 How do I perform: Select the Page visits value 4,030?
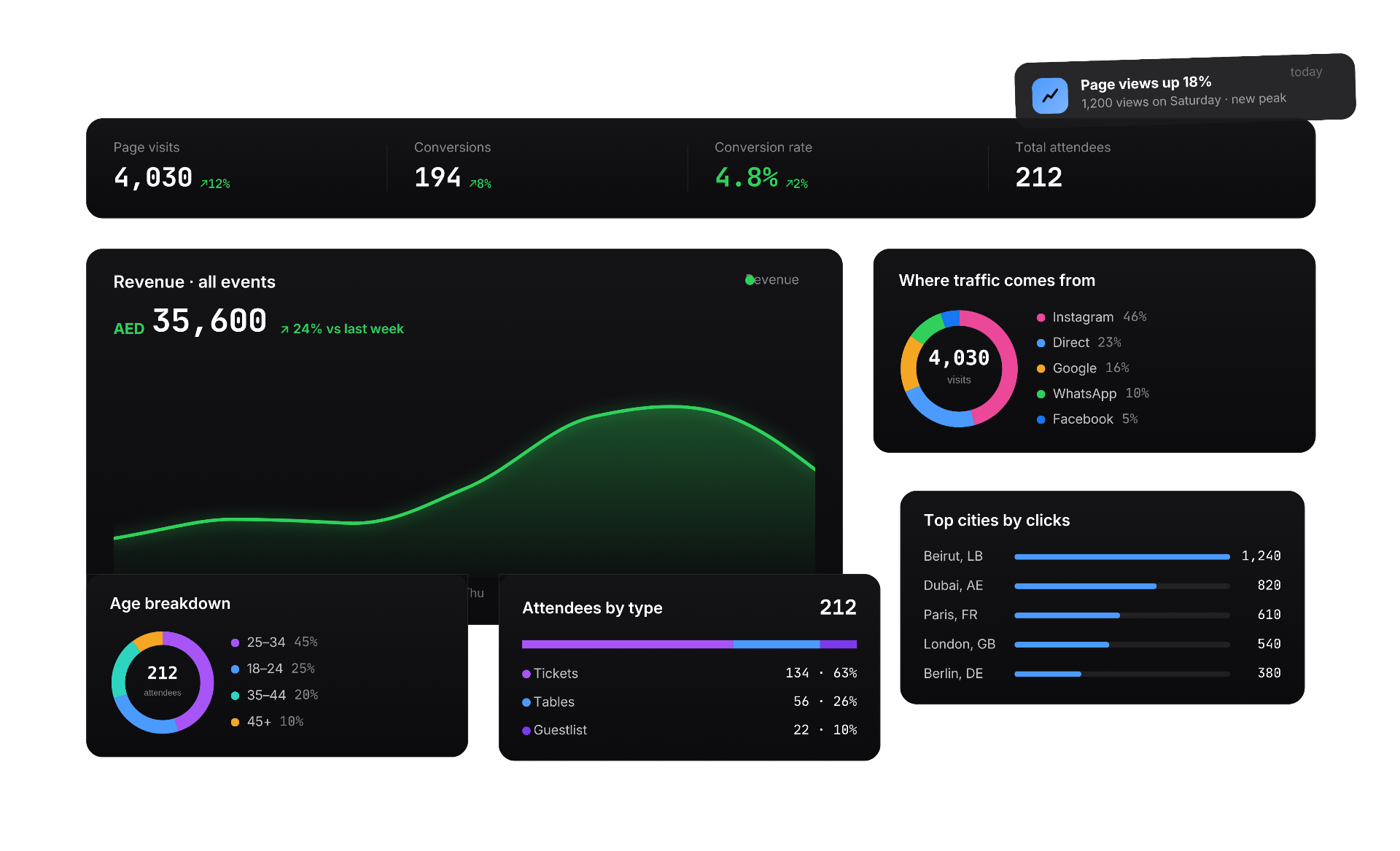coord(153,177)
